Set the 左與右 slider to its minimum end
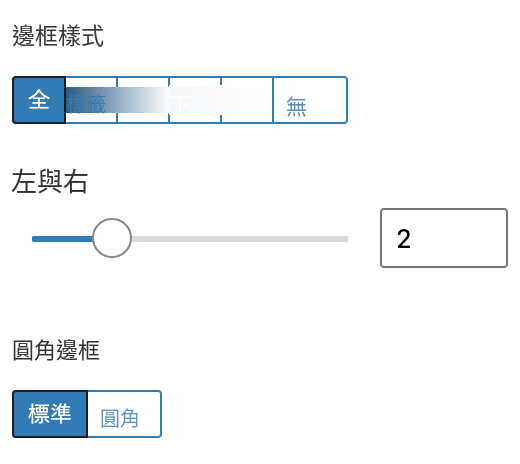The height and width of the screenshot is (464, 520). click(x=33, y=239)
